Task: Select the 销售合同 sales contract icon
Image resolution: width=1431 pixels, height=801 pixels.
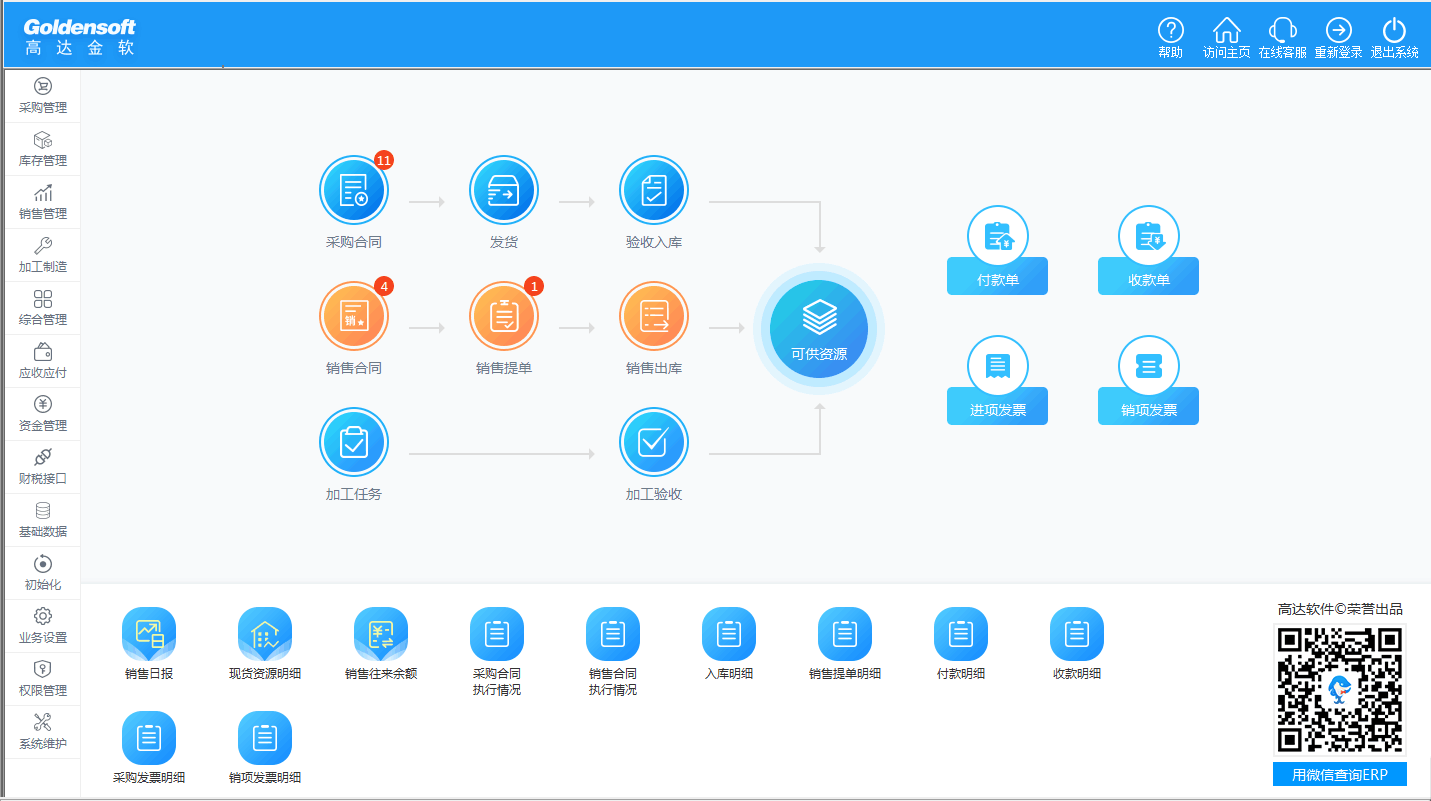Action: click(353, 316)
